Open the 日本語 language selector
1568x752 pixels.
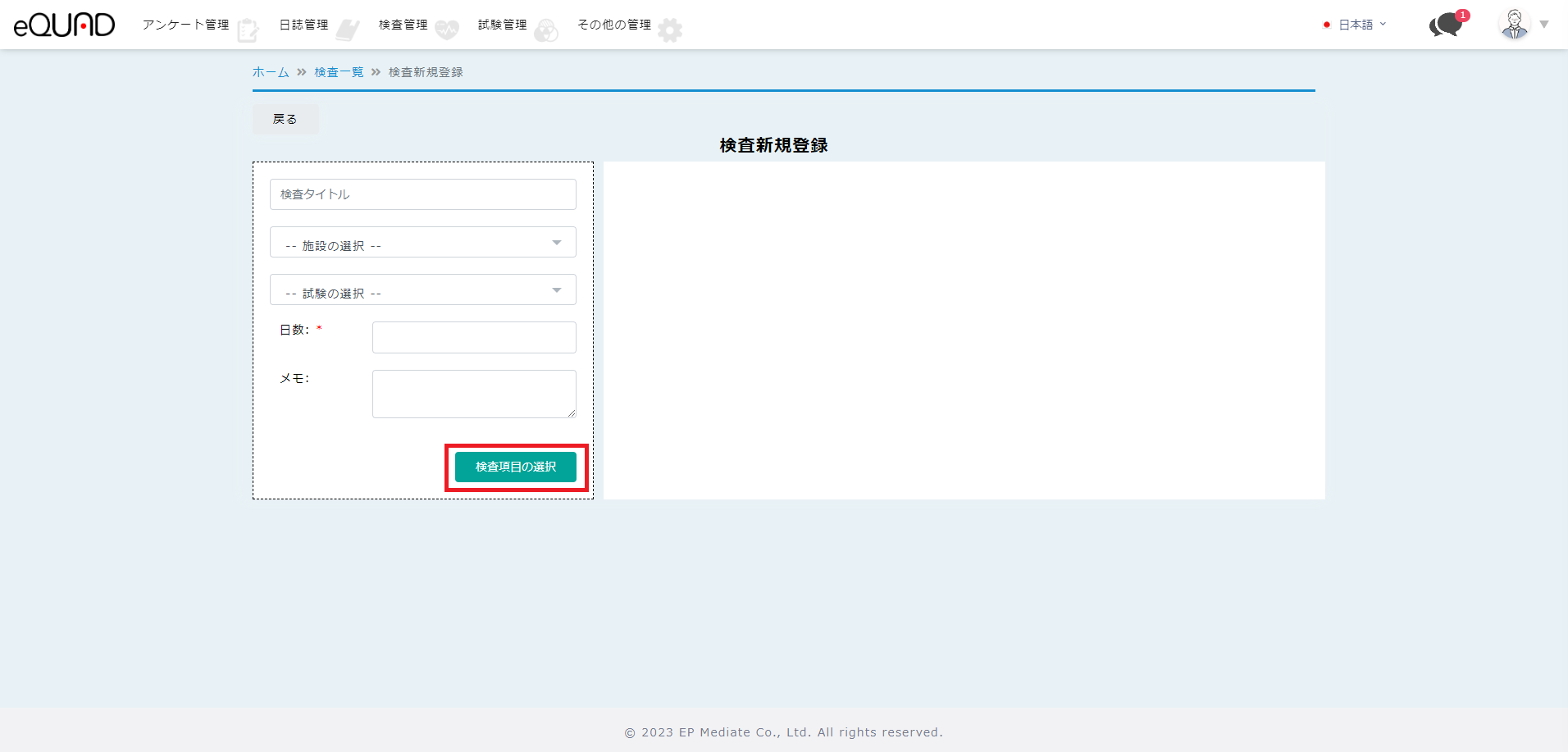[x=1356, y=25]
